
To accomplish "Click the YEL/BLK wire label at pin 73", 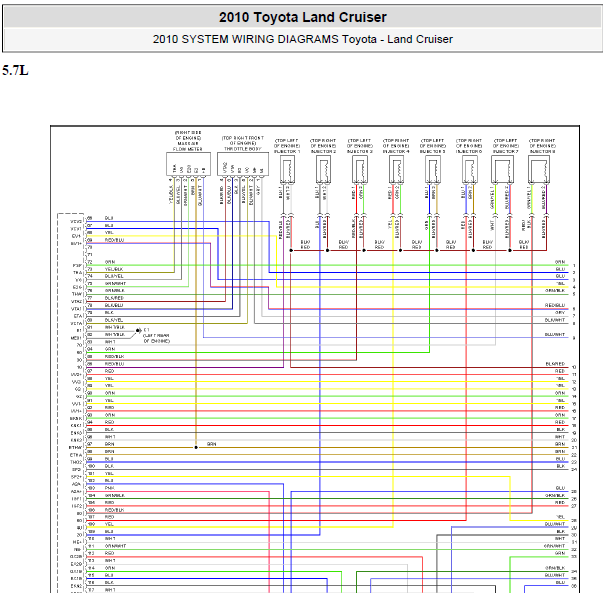I will coord(114,269).
